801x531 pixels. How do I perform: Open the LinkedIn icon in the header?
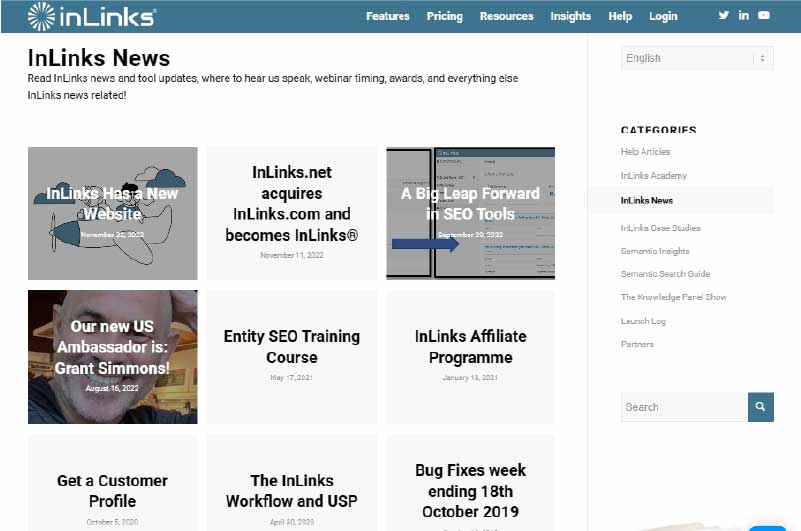[744, 15]
